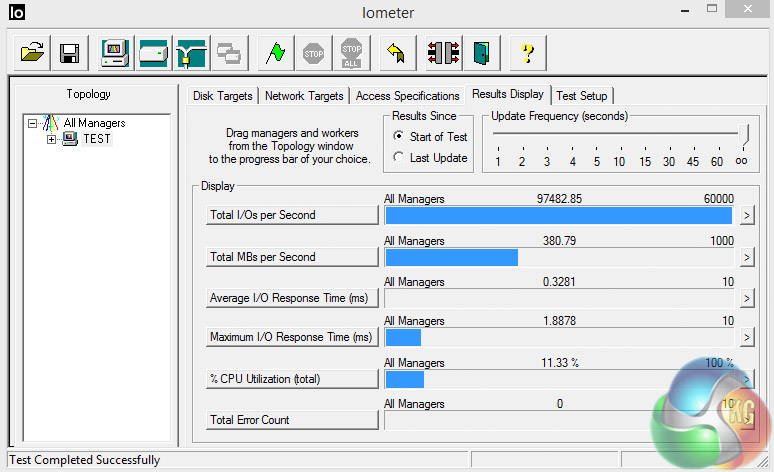
Task: Click % CPU Utilization (total) button
Action: click(x=292, y=379)
